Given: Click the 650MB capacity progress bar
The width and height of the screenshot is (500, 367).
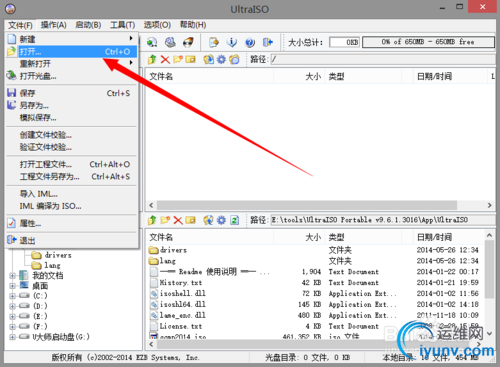Looking at the screenshot, I should pyautogui.click(x=428, y=42).
